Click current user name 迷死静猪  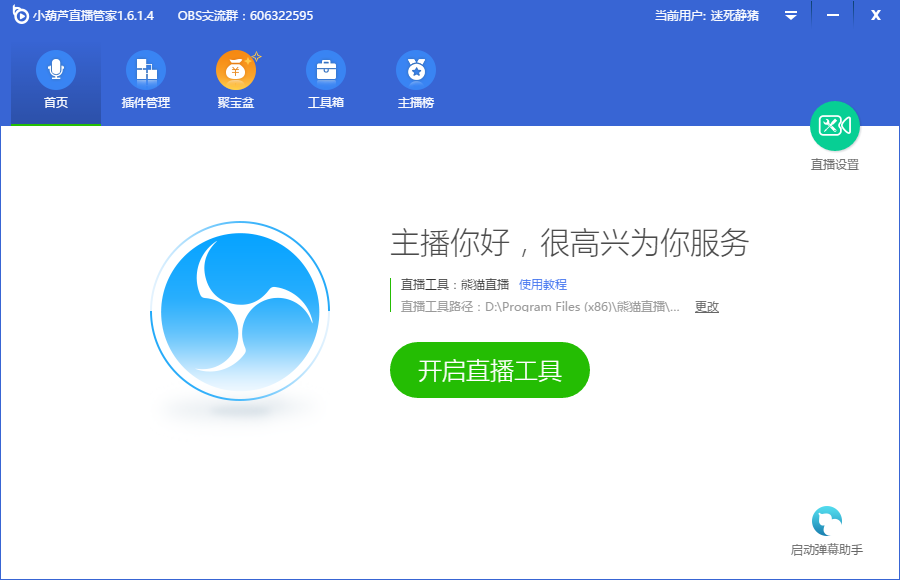coord(734,16)
